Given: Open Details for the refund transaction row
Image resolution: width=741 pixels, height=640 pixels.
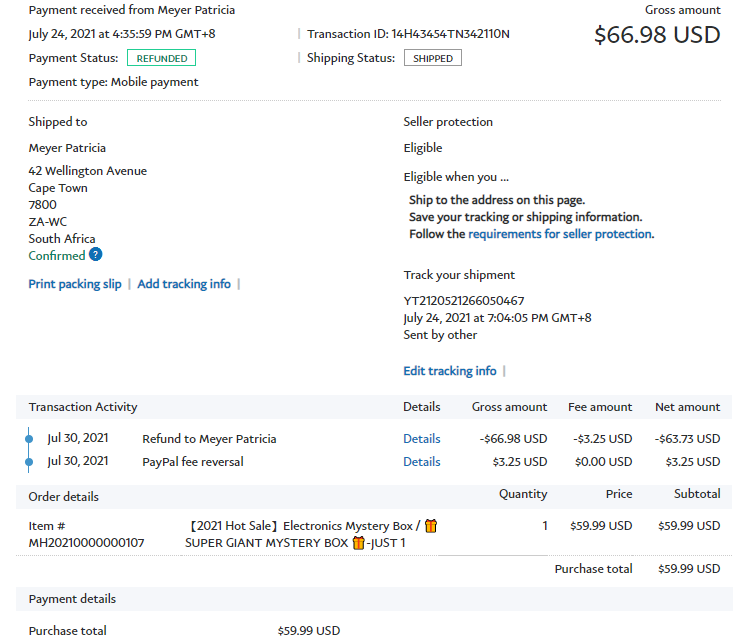Looking at the screenshot, I should (x=422, y=439).
